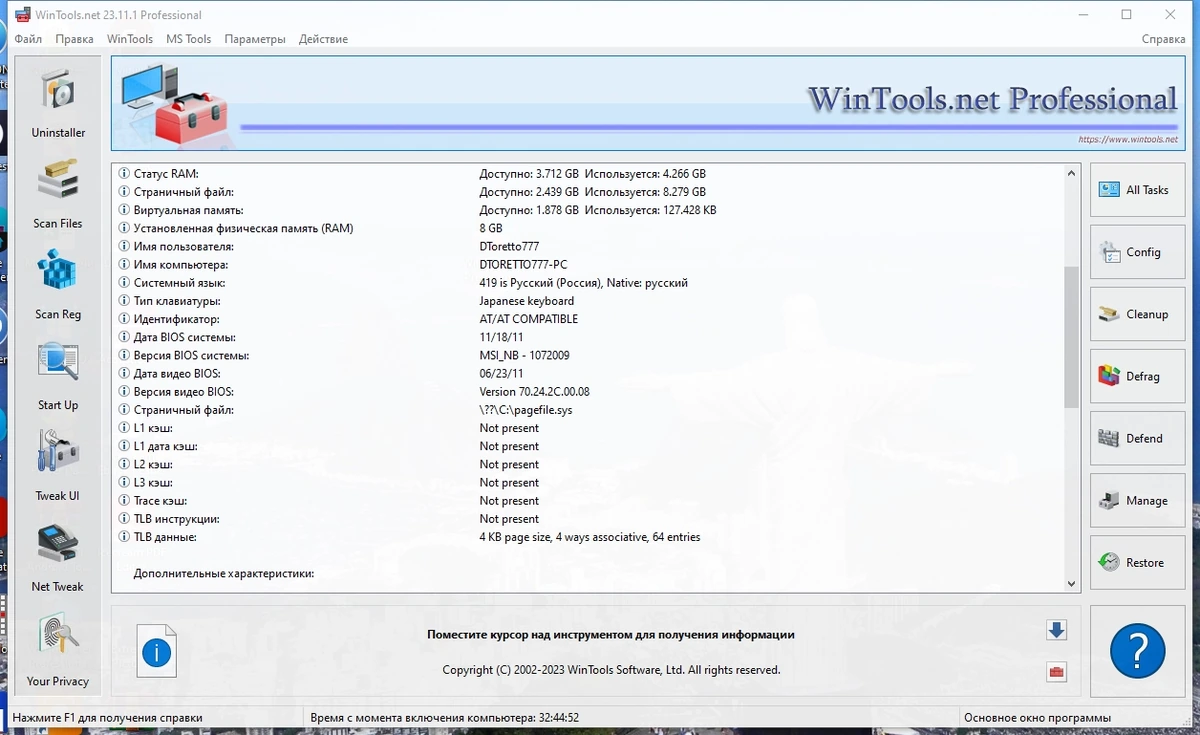Click the Version 70.24.2C.00.08 value
The image size is (1200, 735).
pos(534,392)
